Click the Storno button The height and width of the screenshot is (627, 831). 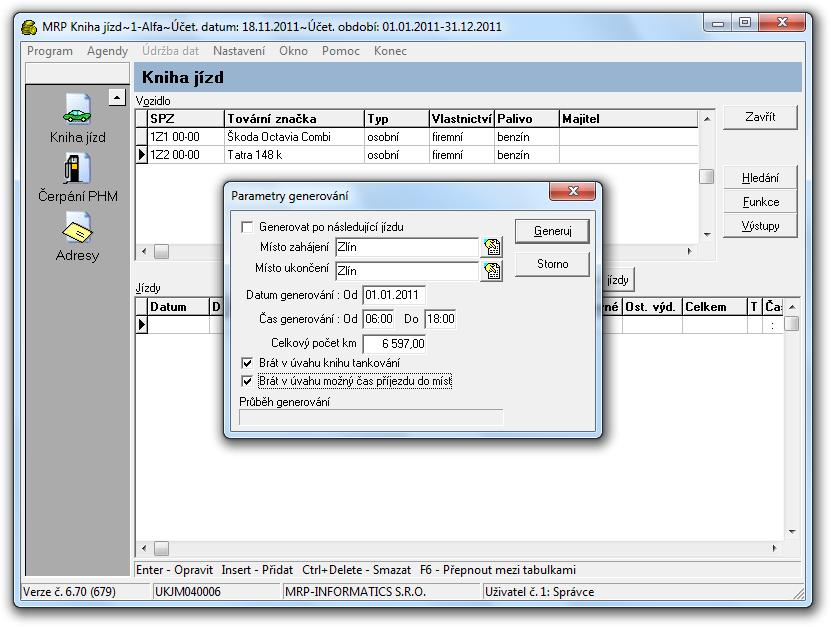click(552, 264)
